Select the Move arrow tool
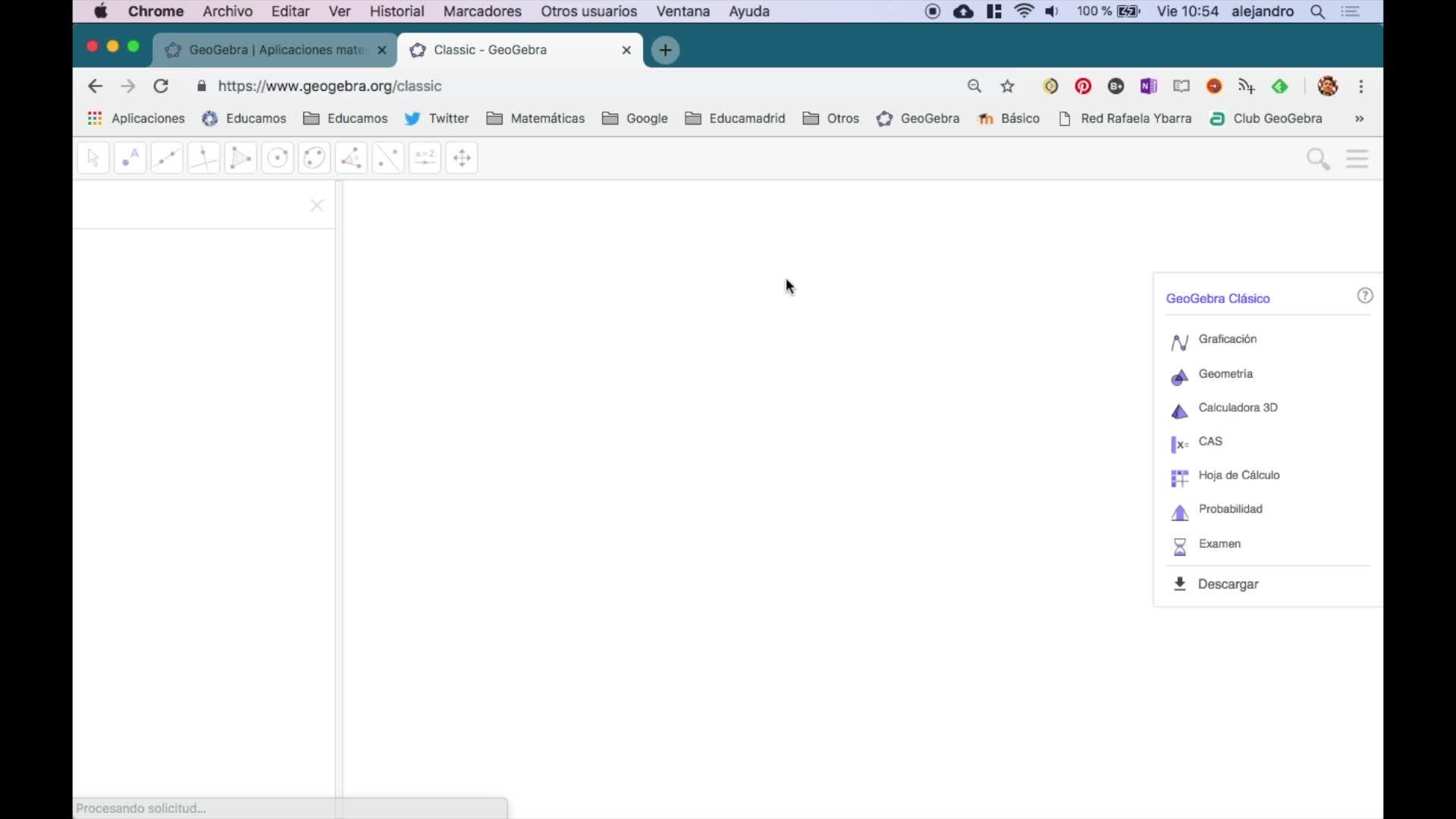This screenshot has width=1456, height=819. (93, 158)
